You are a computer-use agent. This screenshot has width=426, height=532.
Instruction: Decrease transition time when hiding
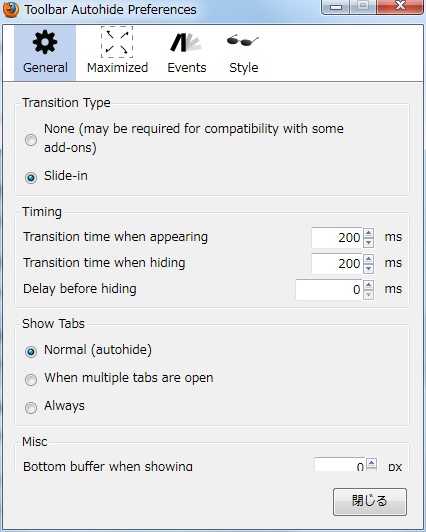(x=368, y=269)
